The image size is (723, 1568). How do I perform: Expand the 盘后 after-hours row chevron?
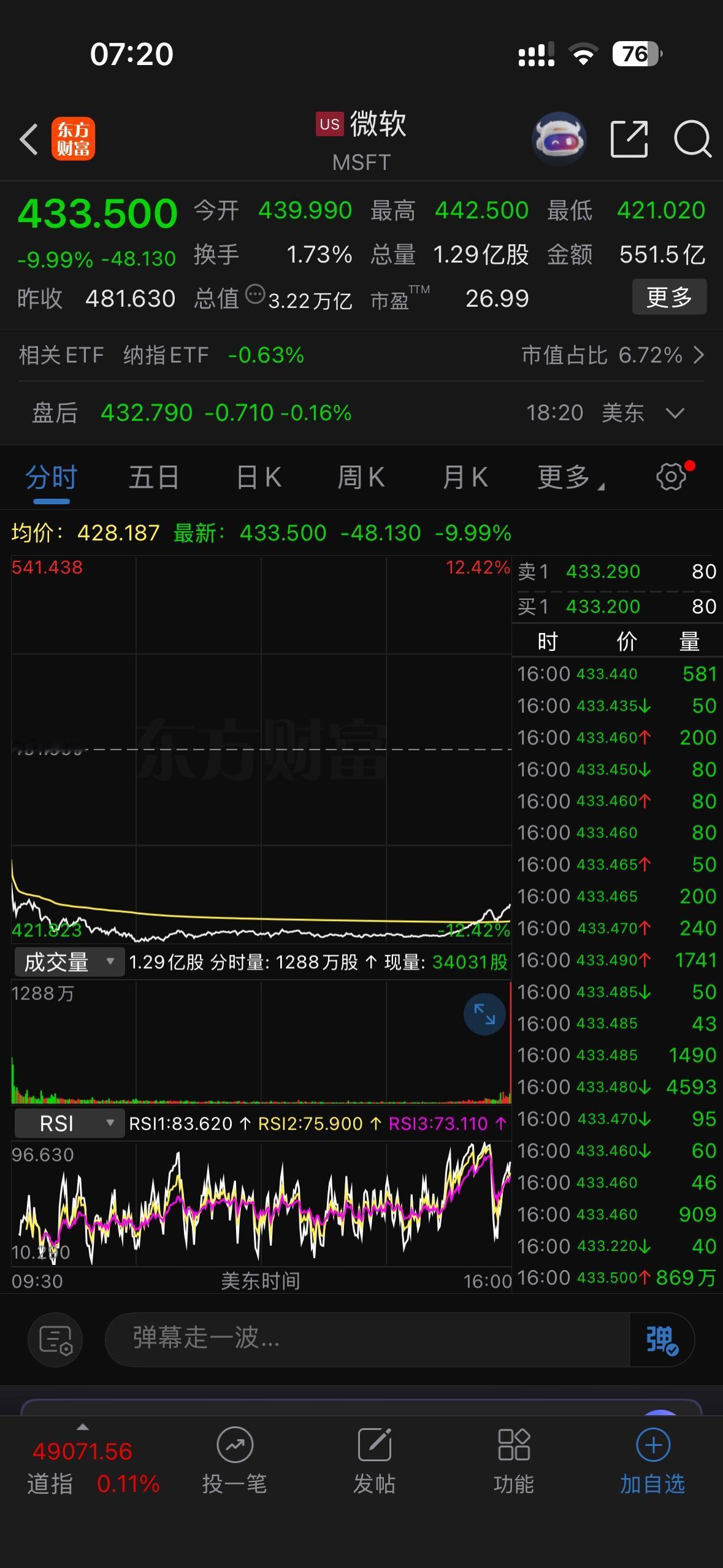pos(675,413)
